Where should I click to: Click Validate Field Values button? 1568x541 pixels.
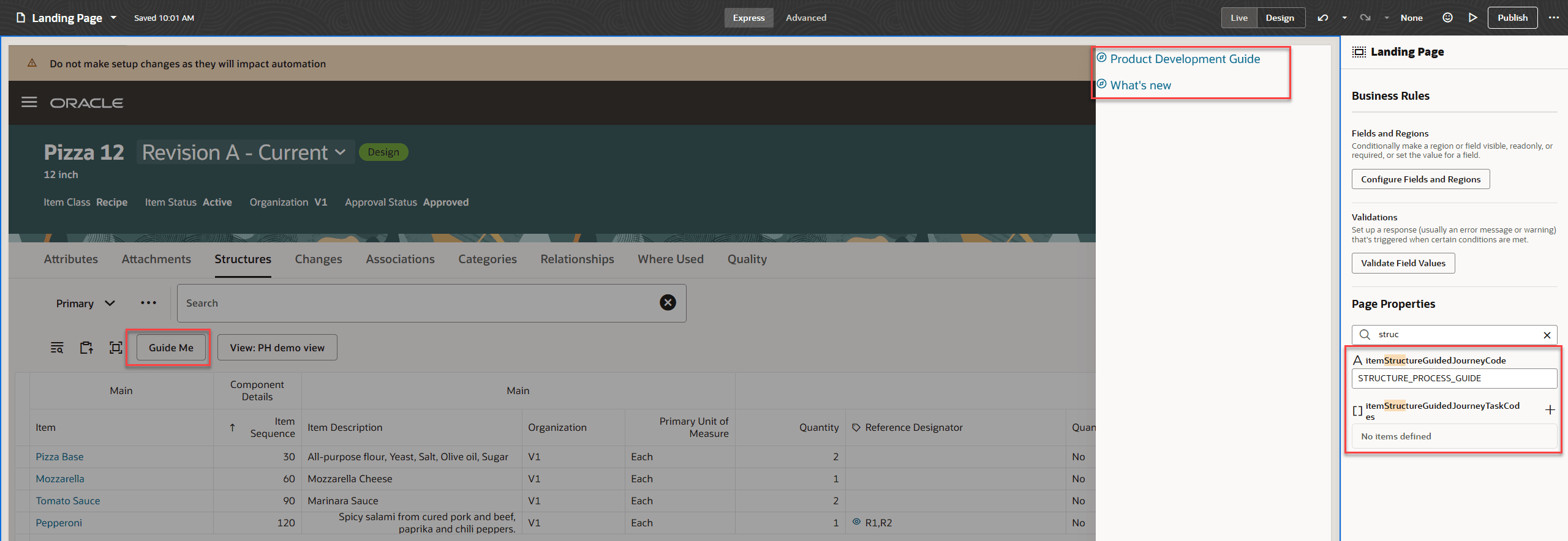pyautogui.click(x=1403, y=263)
